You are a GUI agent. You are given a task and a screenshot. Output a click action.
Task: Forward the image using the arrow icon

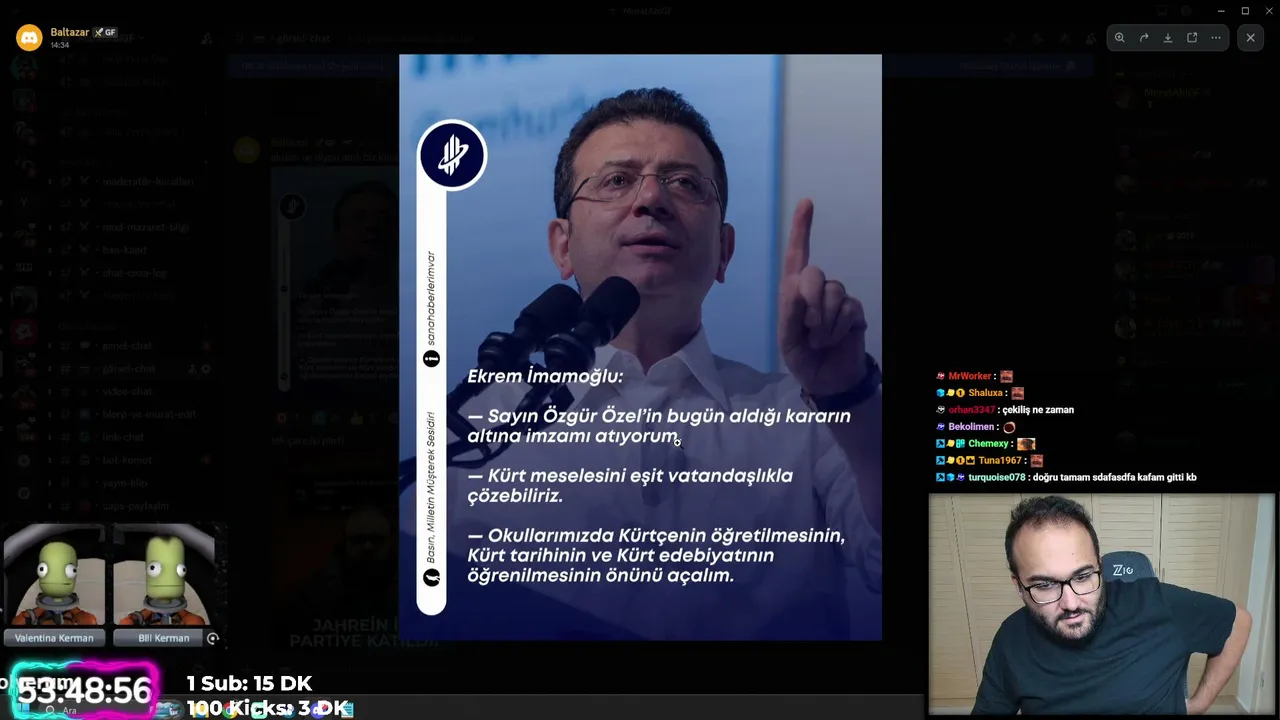coord(1144,38)
